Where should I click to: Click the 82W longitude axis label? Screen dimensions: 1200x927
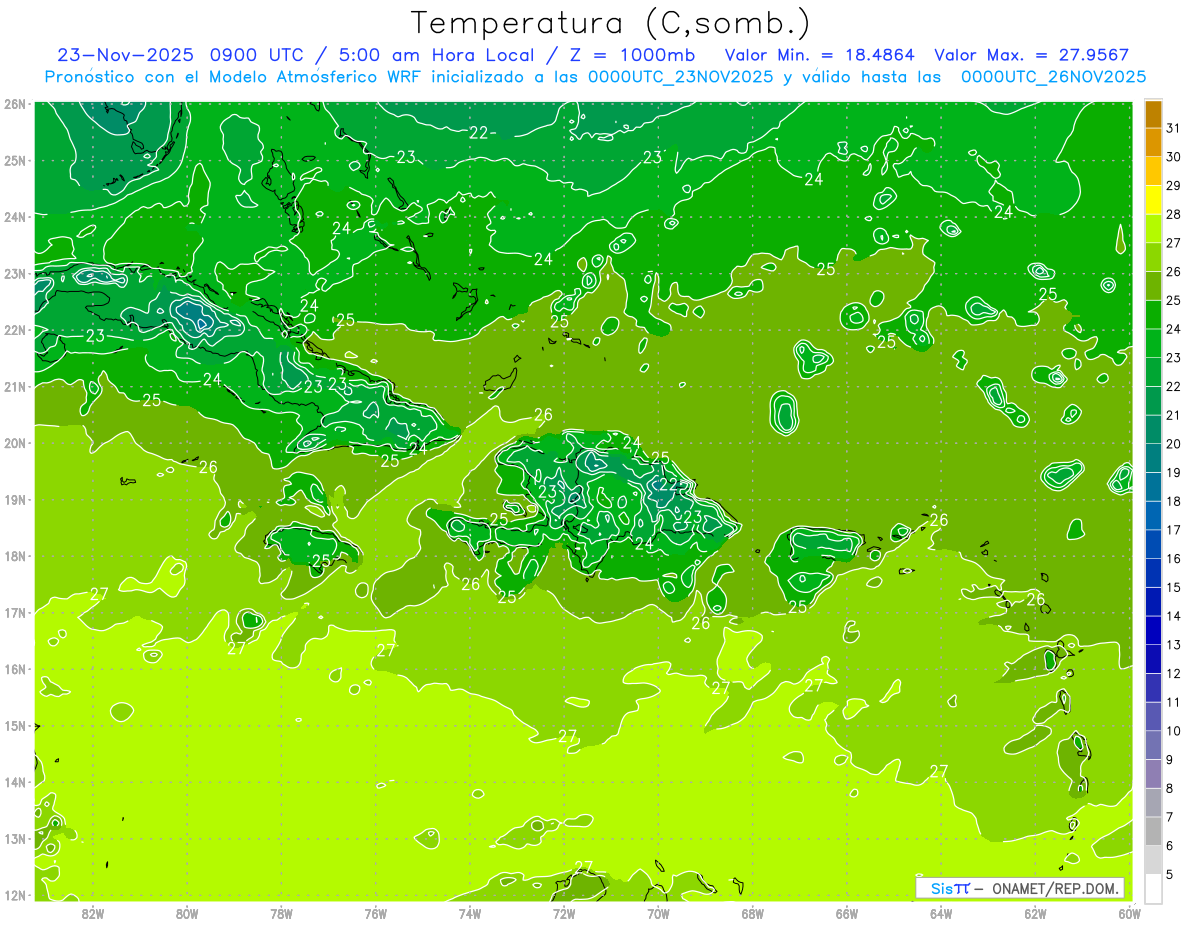tap(93, 913)
